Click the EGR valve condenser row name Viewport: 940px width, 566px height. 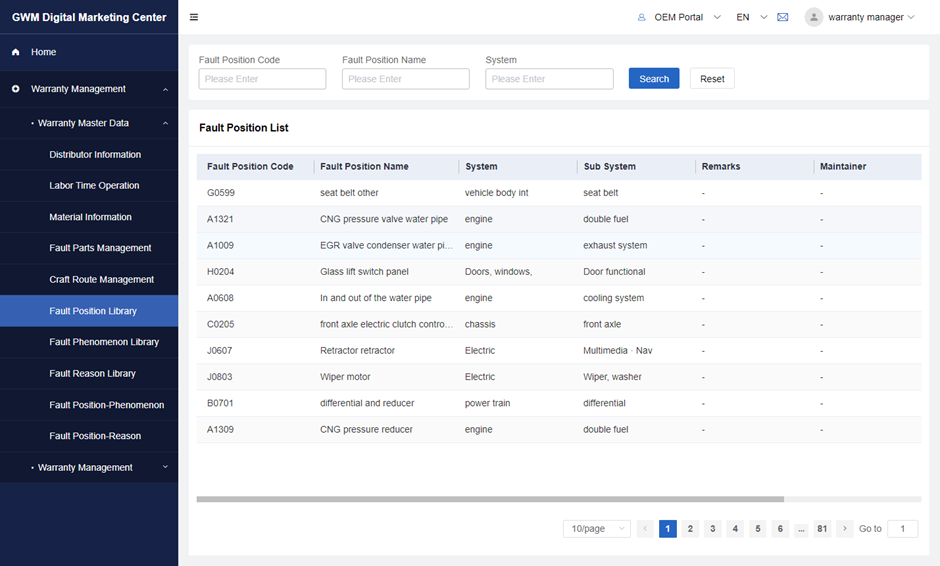point(386,246)
